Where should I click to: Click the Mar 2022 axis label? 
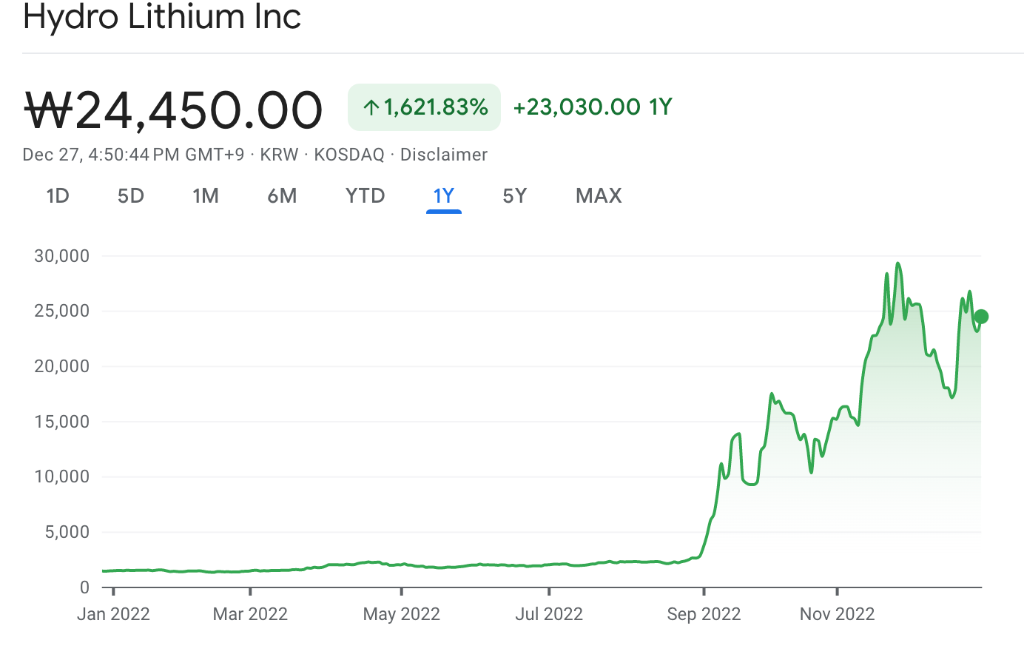click(250, 614)
